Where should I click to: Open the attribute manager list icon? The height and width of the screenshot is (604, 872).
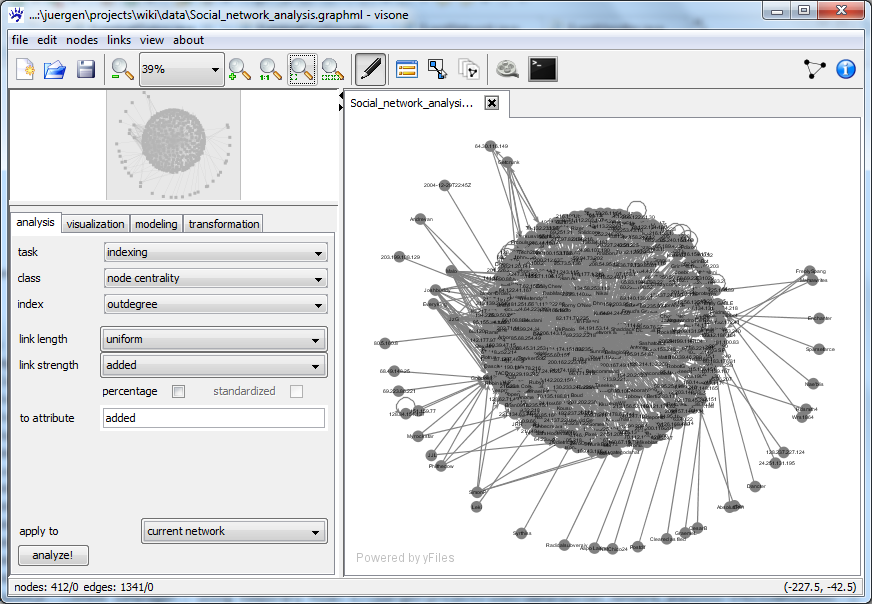coord(407,70)
